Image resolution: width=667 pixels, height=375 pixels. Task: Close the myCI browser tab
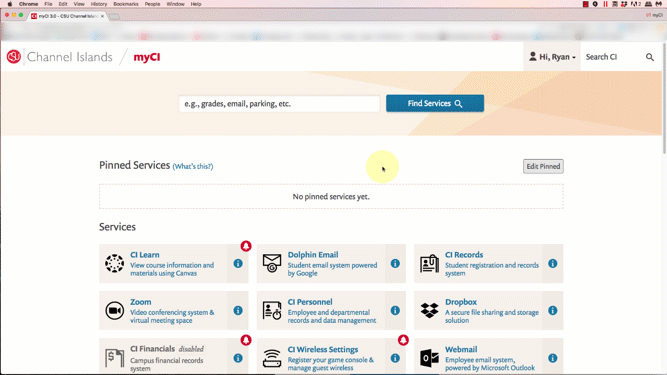pyautogui.click(x=102, y=16)
